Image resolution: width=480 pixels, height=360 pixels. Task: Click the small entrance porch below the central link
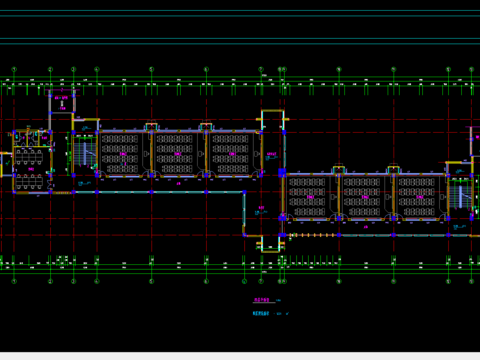click(x=270, y=244)
